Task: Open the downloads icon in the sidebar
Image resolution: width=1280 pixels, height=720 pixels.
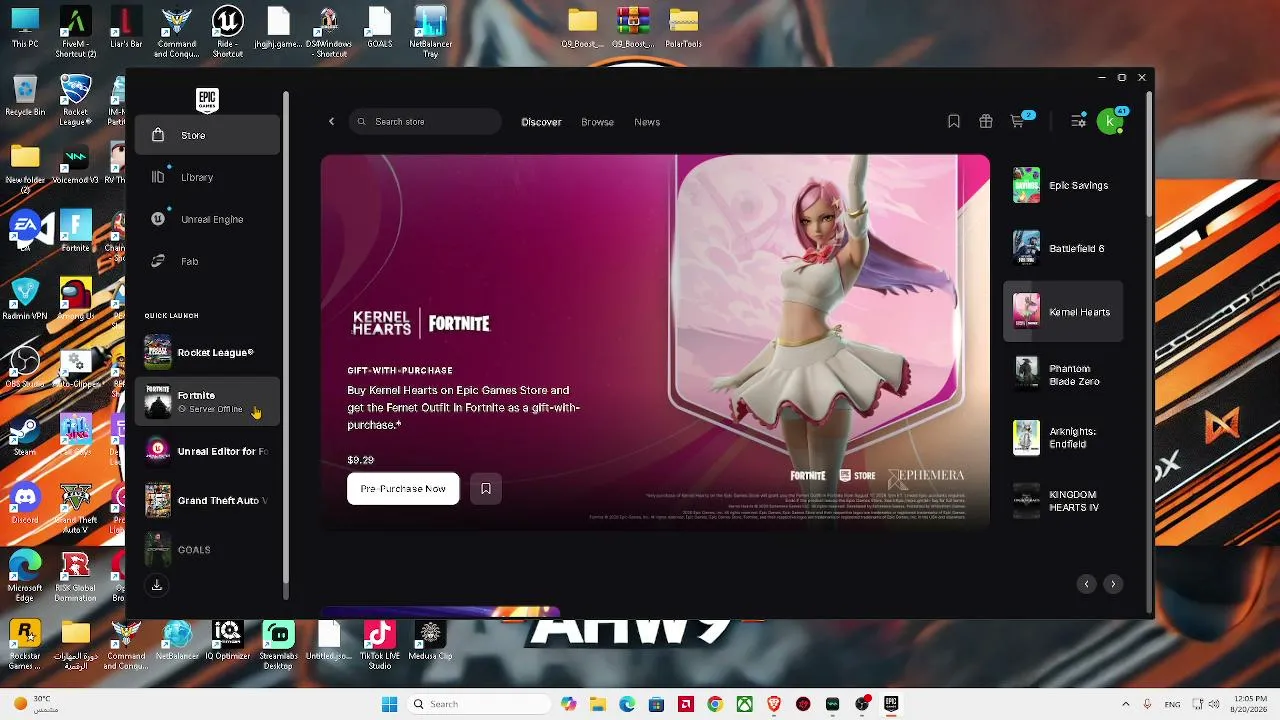Action: (157, 585)
